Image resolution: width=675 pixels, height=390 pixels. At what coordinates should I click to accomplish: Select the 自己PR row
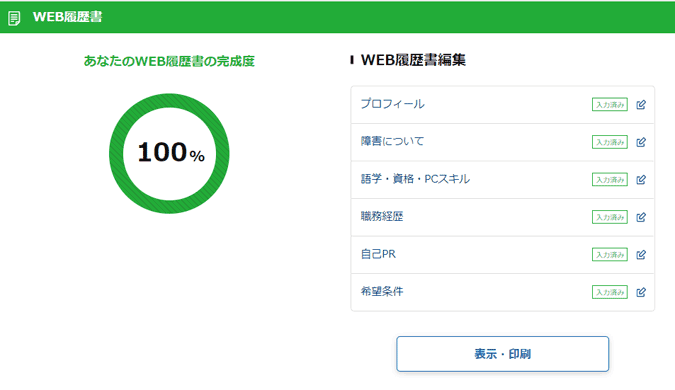click(x=502, y=254)
